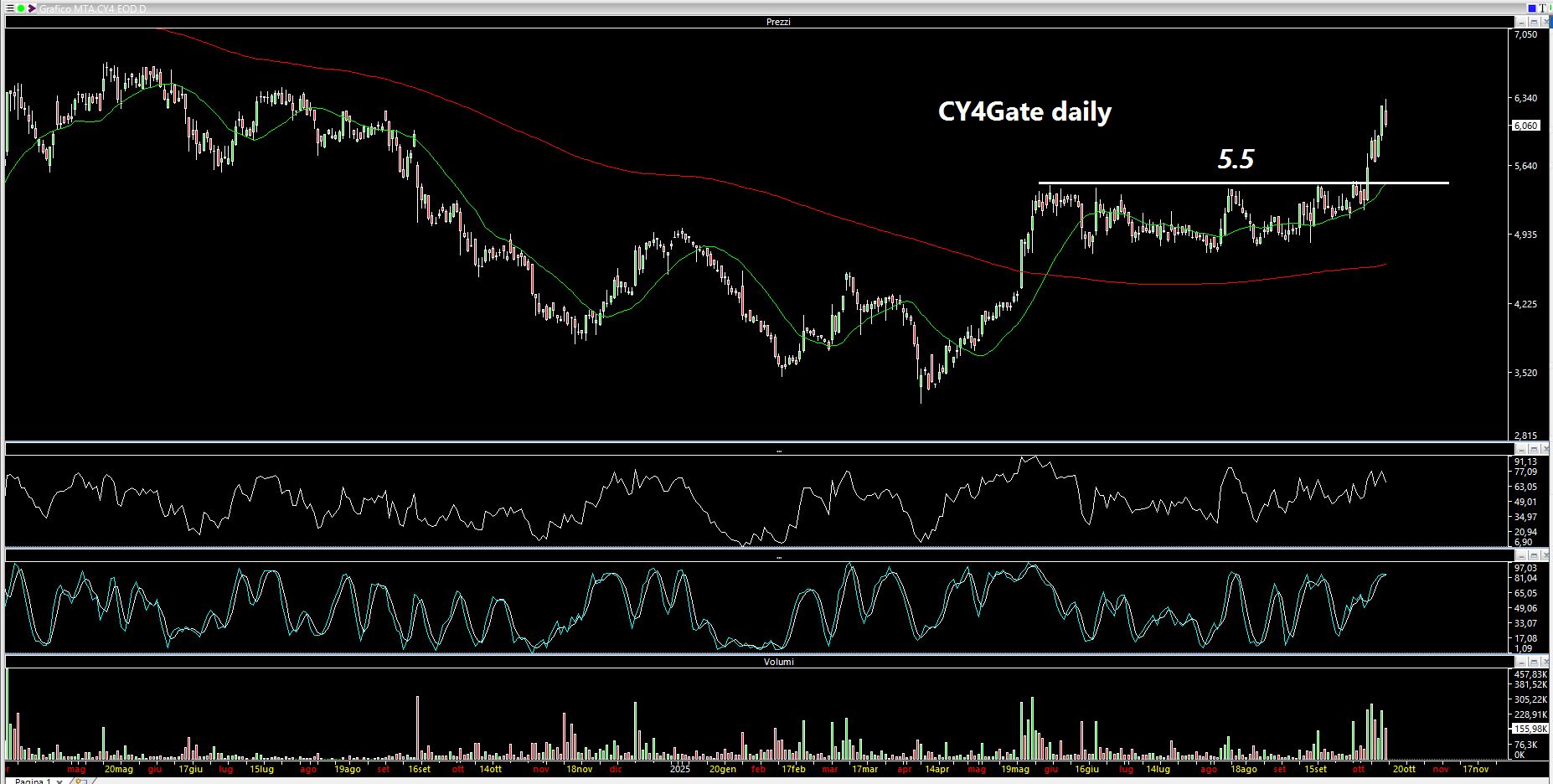The height and width of the screenshot is (784, 1553).
Task: Maximize the Prezzi price panel
Action: (1534, 22)
